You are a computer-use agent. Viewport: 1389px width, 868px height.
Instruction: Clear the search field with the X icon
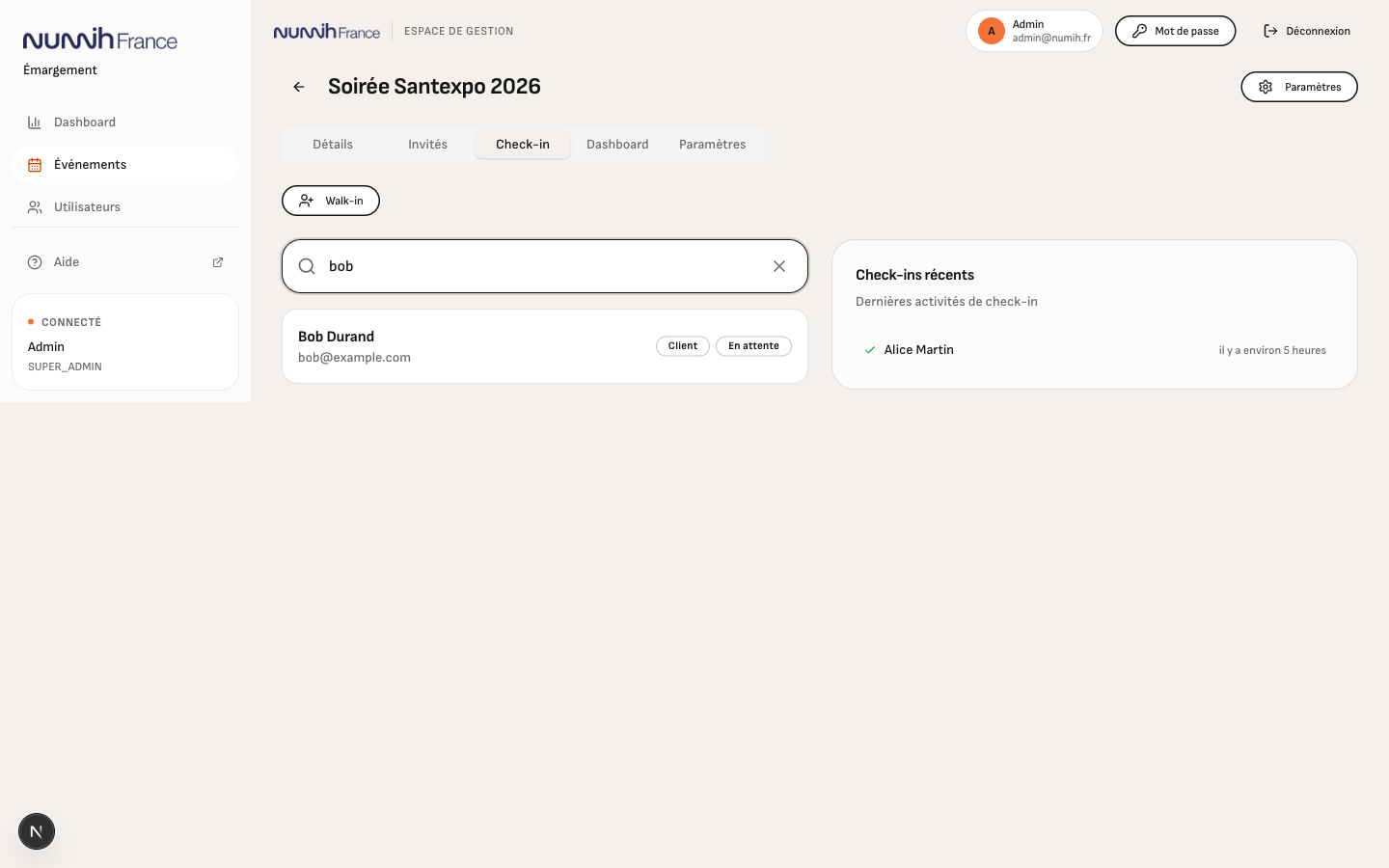coord(779,266)
